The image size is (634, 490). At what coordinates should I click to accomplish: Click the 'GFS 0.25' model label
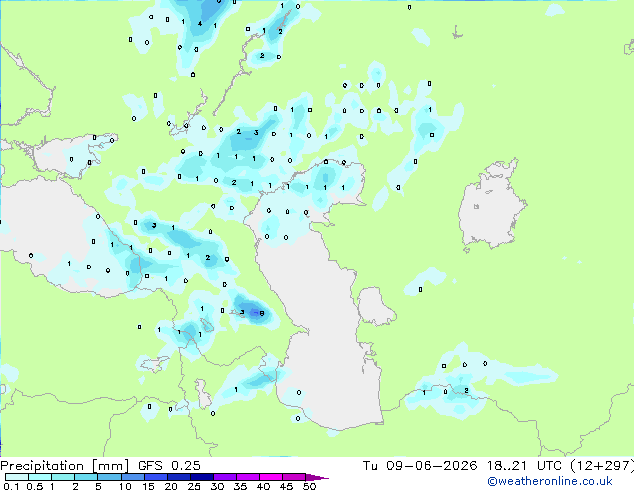[x=169, y=466]
